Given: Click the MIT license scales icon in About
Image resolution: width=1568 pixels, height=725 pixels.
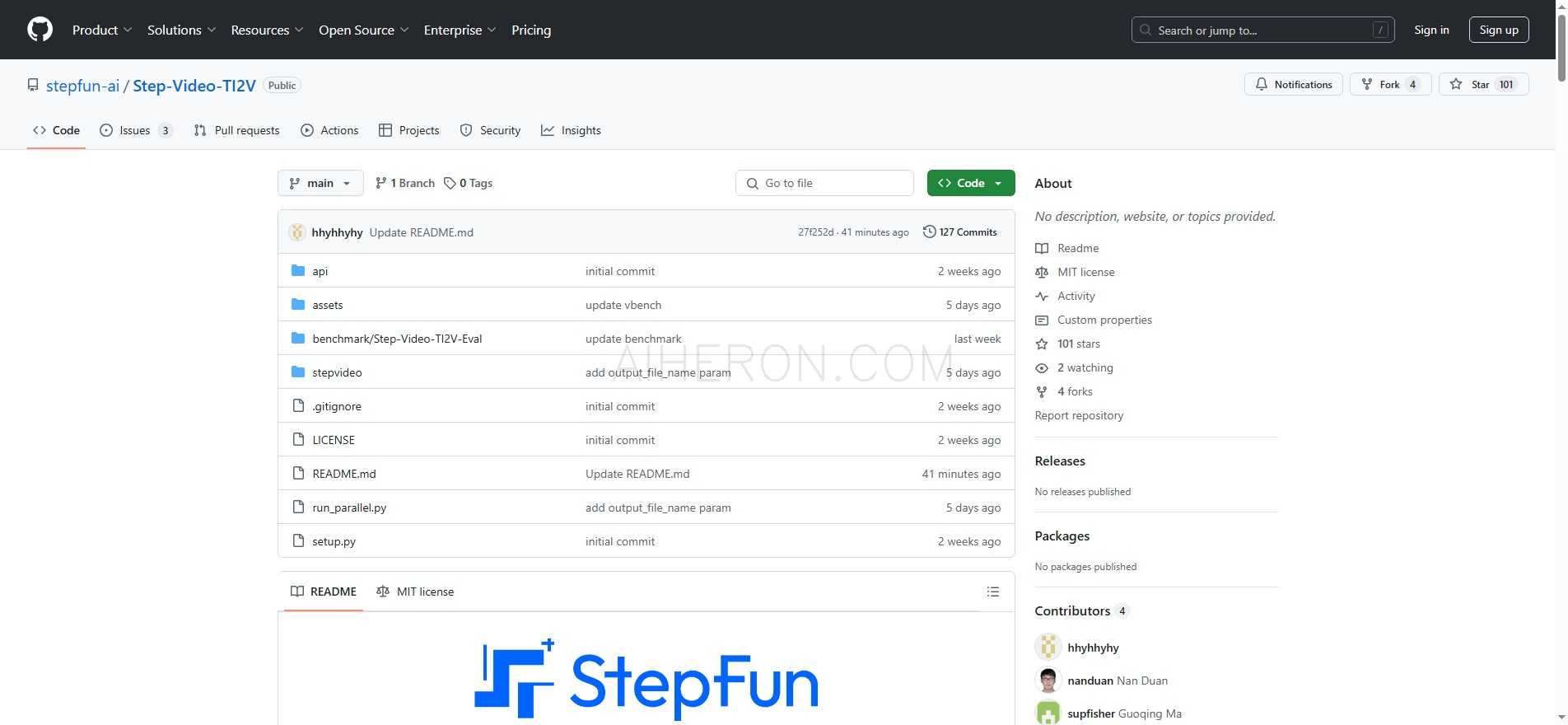Looking at the screenshot, I should tap(1042, 272).
